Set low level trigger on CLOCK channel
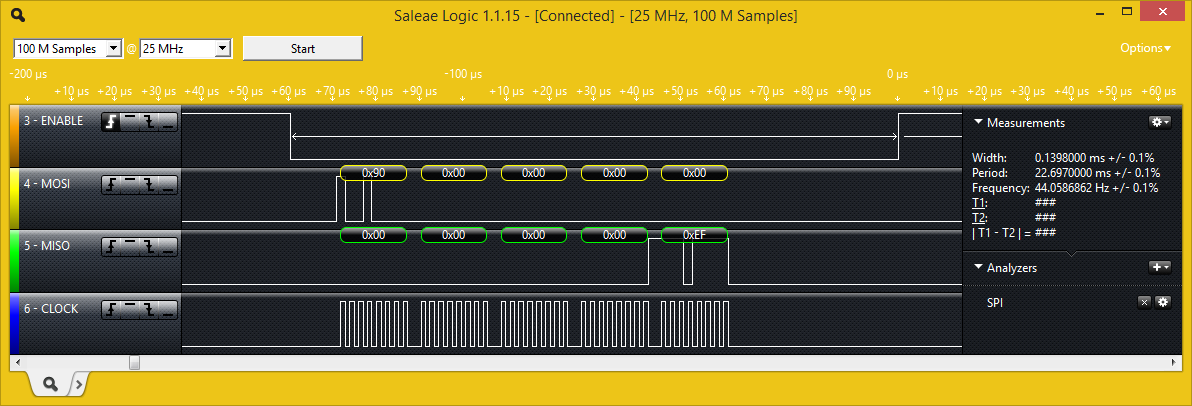This screenshot has width=1192, height=406. [168, 309]
